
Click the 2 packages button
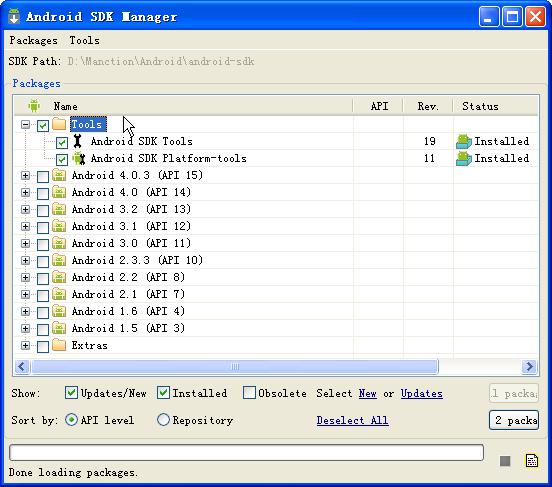pos(514,420)
